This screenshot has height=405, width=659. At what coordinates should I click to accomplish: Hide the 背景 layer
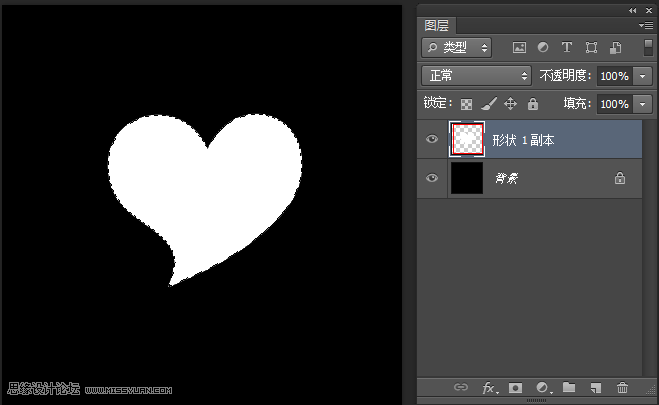[432, 178]
